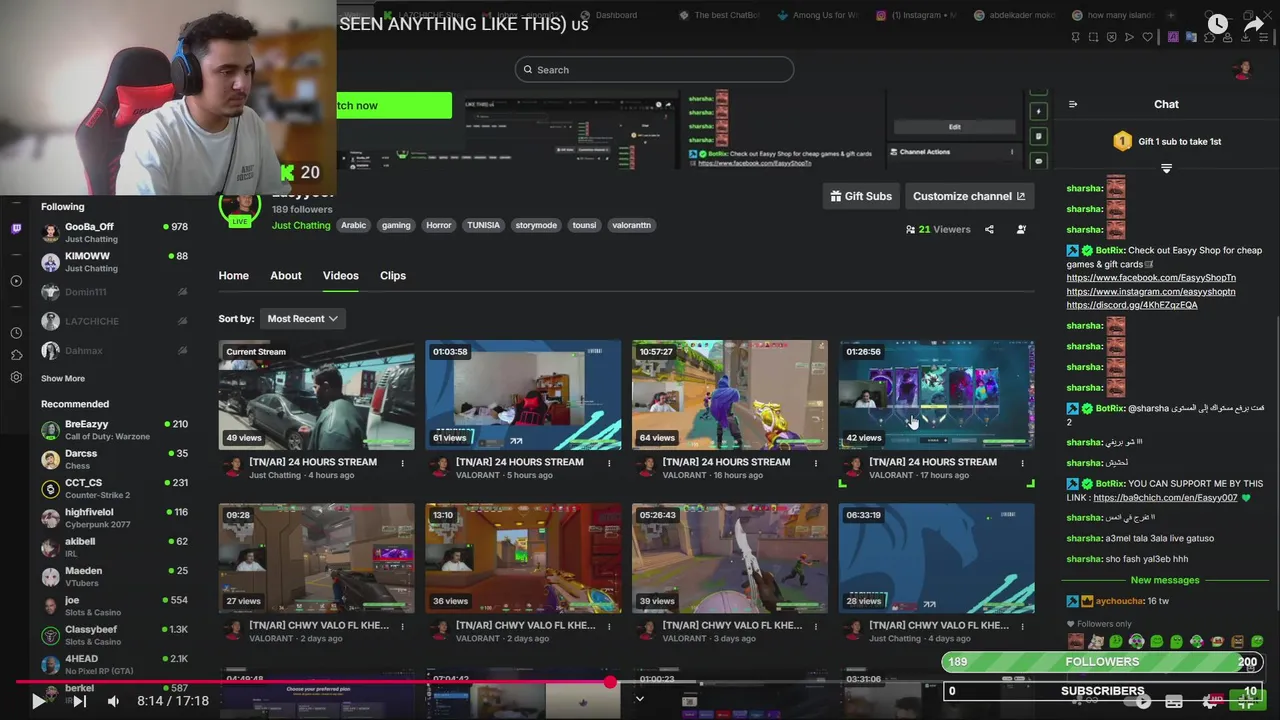The width and height of the screenshot is (1280, 720).
Task: Click the send arrow icon in browser toolbar
Action: (x=1129, y=37)
